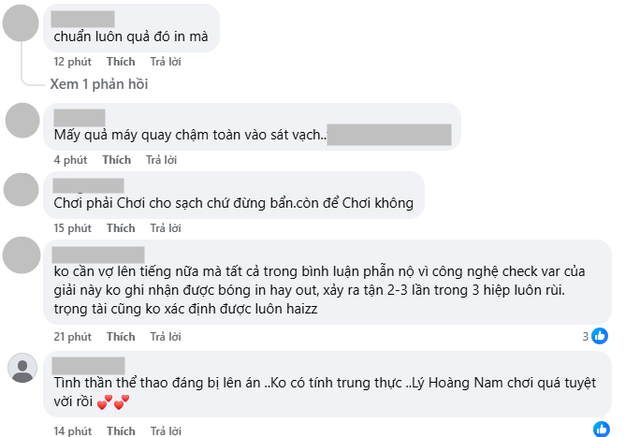
Task: Click Thích on the "Mấy quả máy quay chậm" comment
Action: coord(116,160)
